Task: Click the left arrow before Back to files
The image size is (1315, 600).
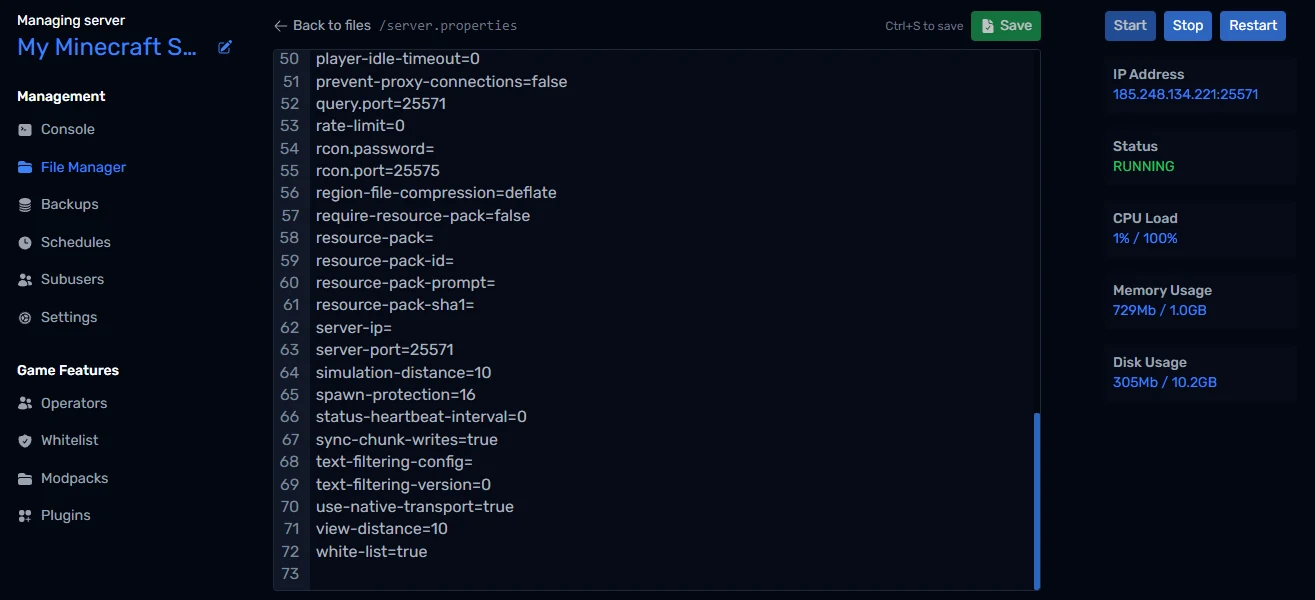Action: [x=280, y=26]
